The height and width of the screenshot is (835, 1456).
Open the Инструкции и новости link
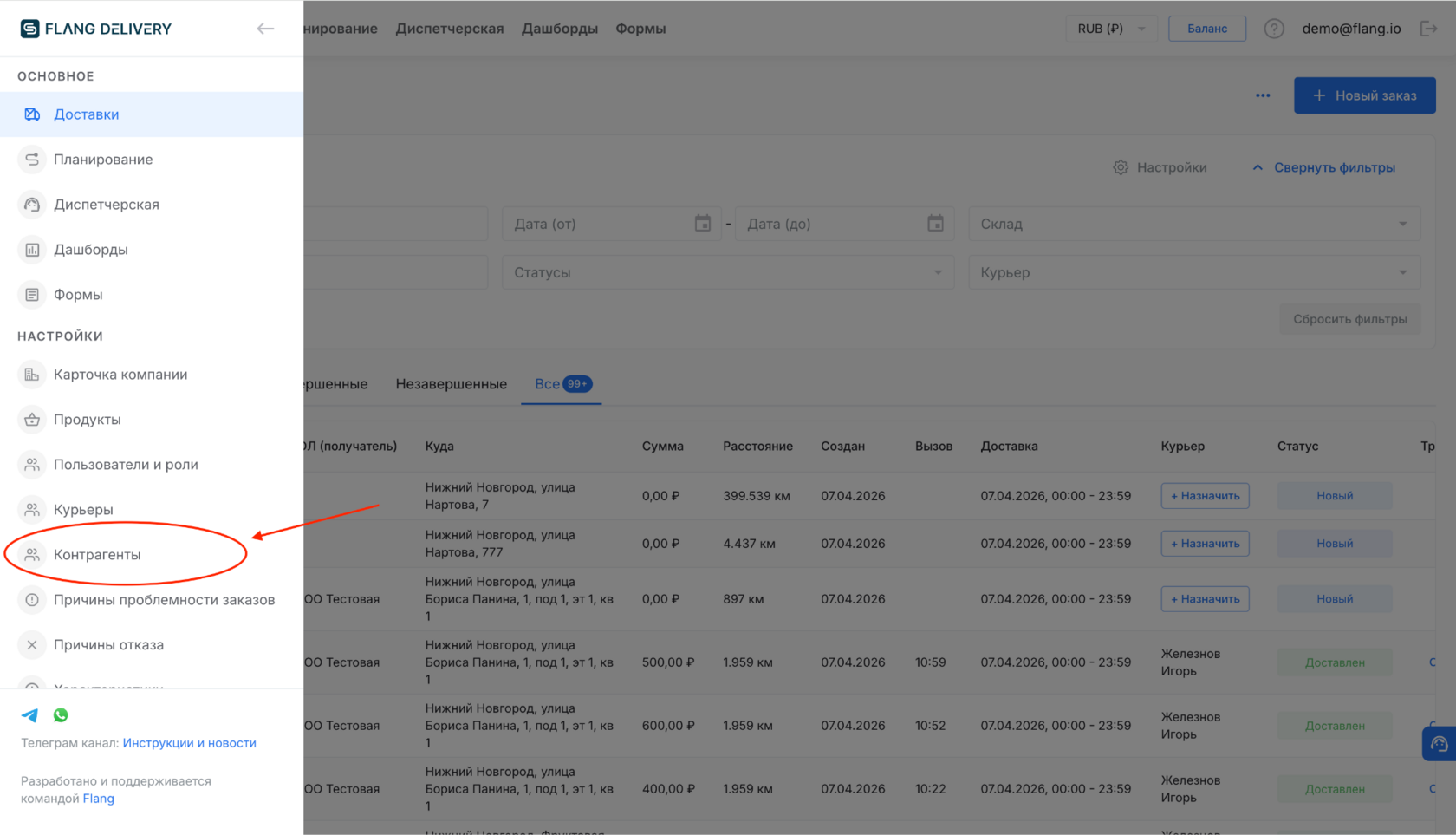pyautogui.click(x=190, y=743)
